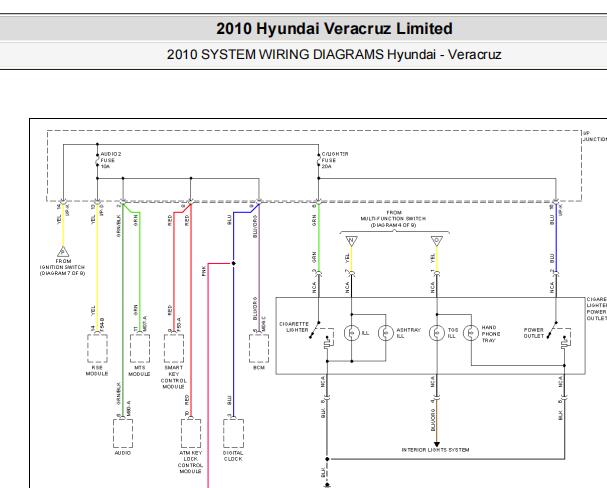Click the BCM connector box

[259, 348]
